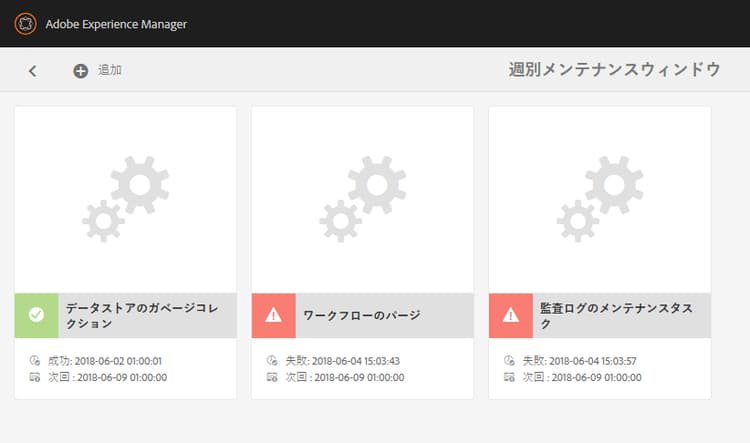
Task: Click 失敗: 2018-06-04 15:03:57 status text
Action: coord(579,361)
